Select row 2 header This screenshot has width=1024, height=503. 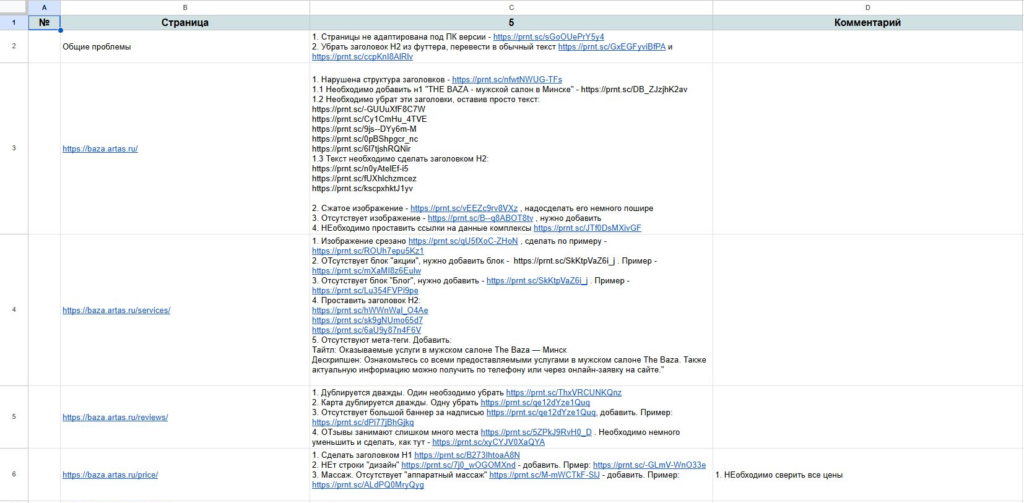(14, 47)
